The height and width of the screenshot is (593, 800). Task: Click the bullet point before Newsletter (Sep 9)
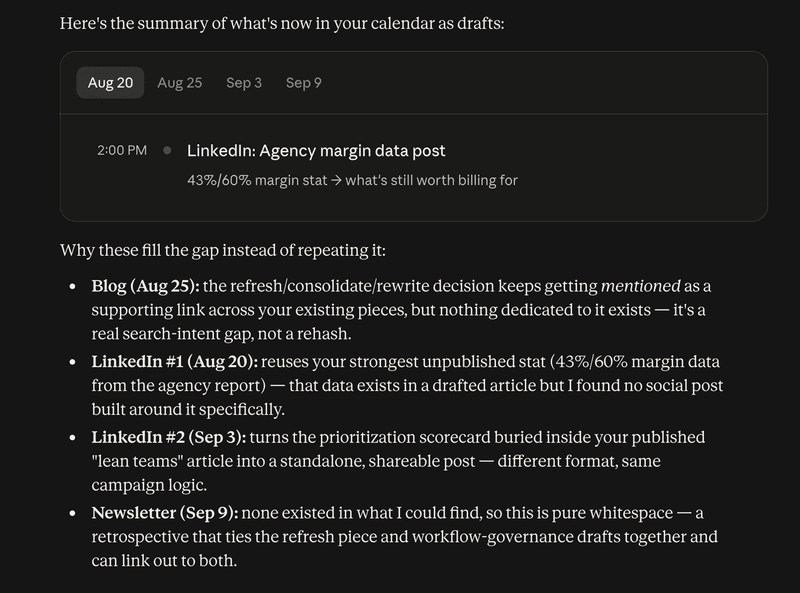click(72, 513)
